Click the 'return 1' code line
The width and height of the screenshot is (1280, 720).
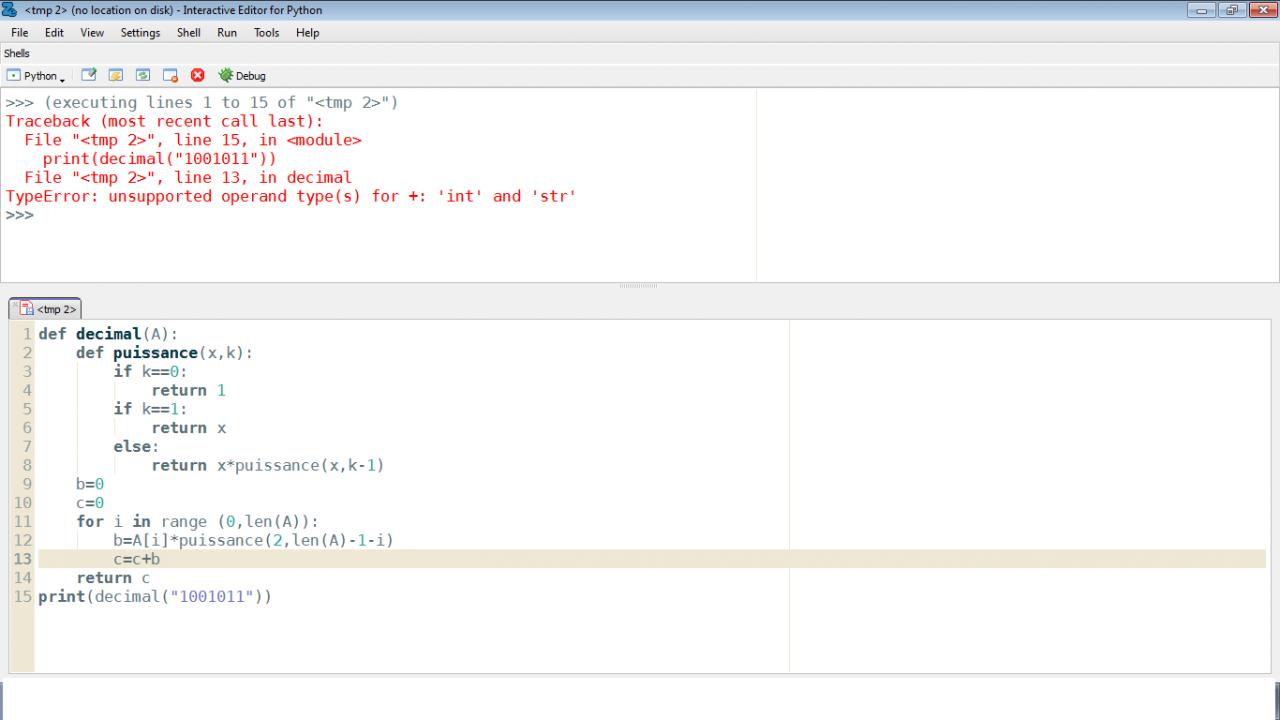point(189,390)
